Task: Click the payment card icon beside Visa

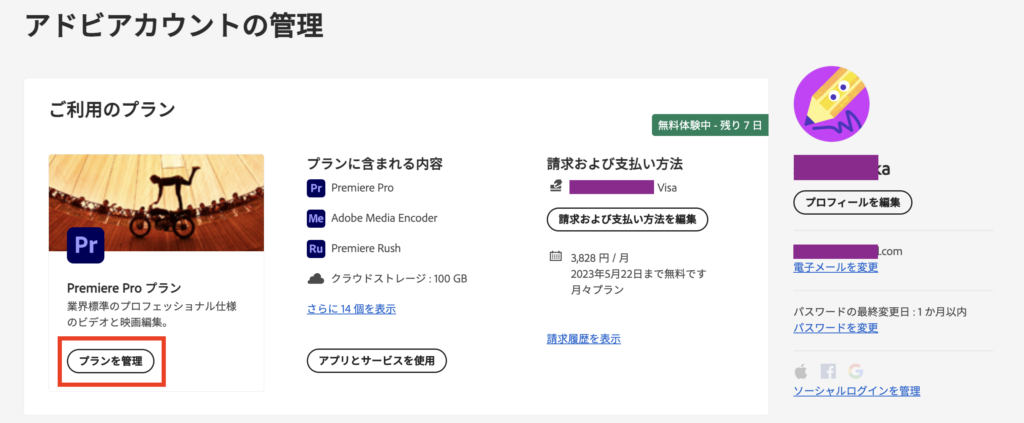Action: click(555, 188)
